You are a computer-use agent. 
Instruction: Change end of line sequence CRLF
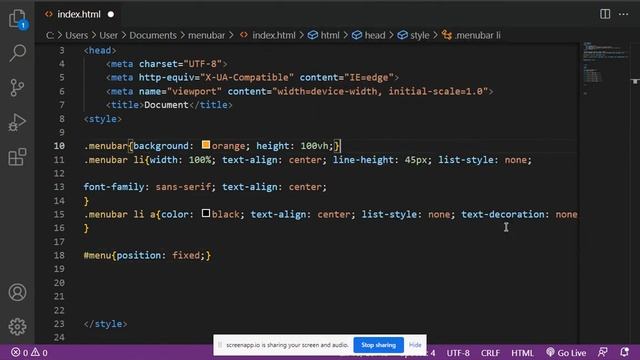pyautogui.click(x=490, y=353)
